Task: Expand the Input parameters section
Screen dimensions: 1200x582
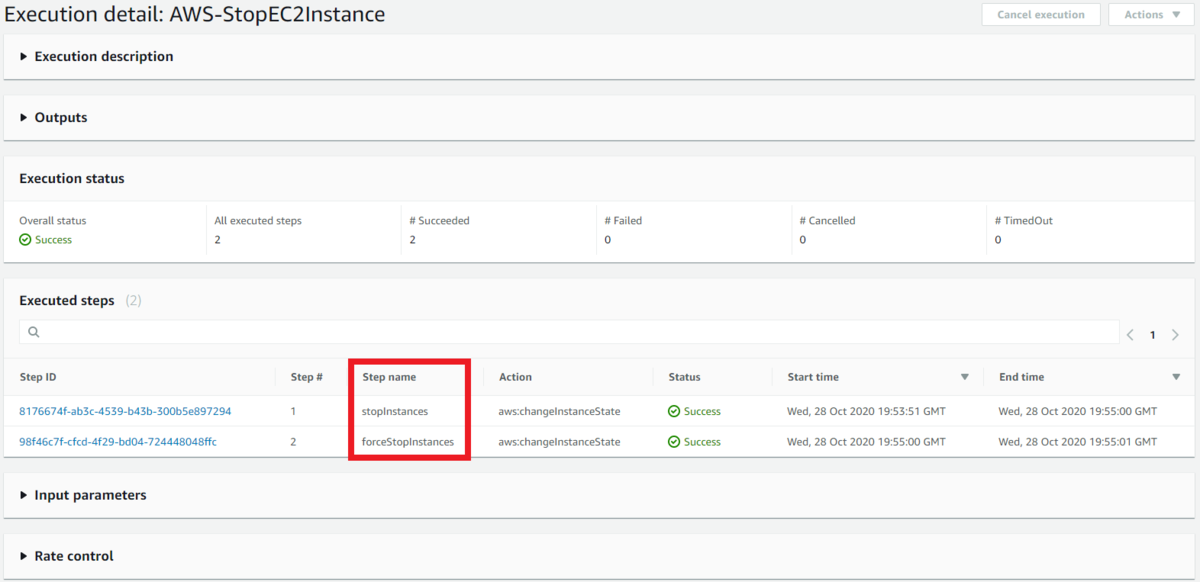Action: [83, 495]
